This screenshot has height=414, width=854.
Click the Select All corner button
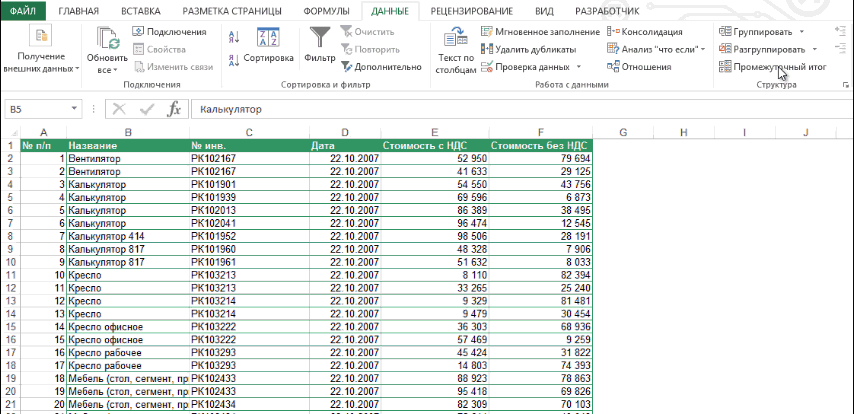10,132
